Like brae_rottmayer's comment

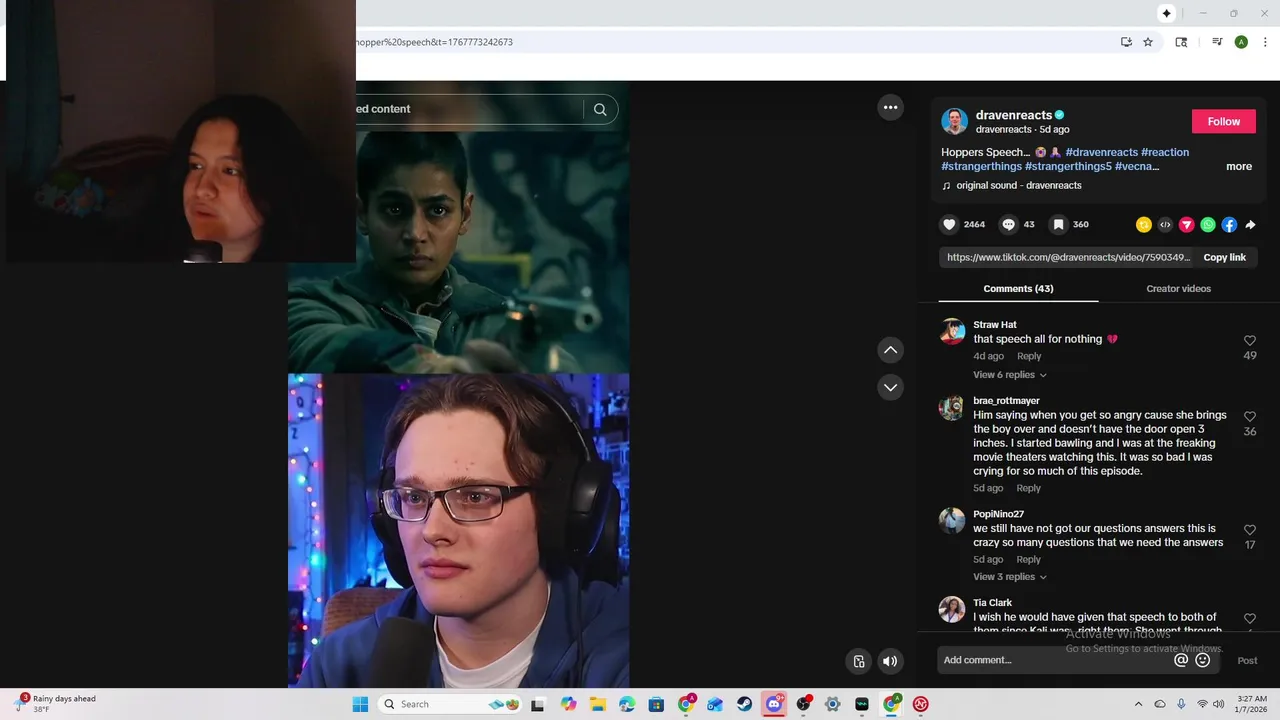click(x=1249, y=417)
